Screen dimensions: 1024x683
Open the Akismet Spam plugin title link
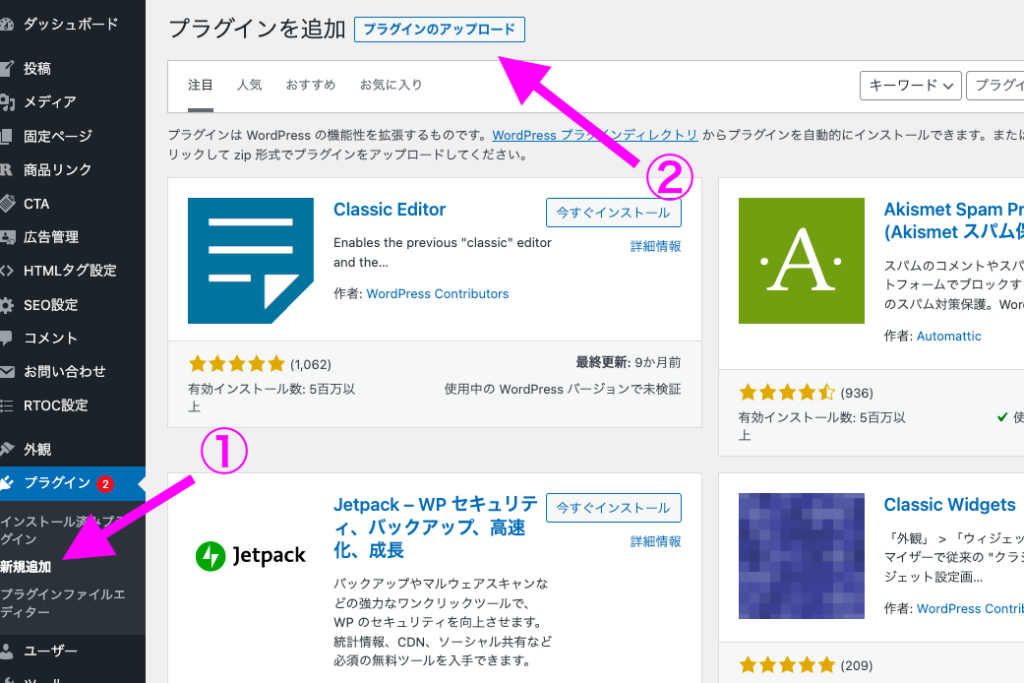coord(953,221)
